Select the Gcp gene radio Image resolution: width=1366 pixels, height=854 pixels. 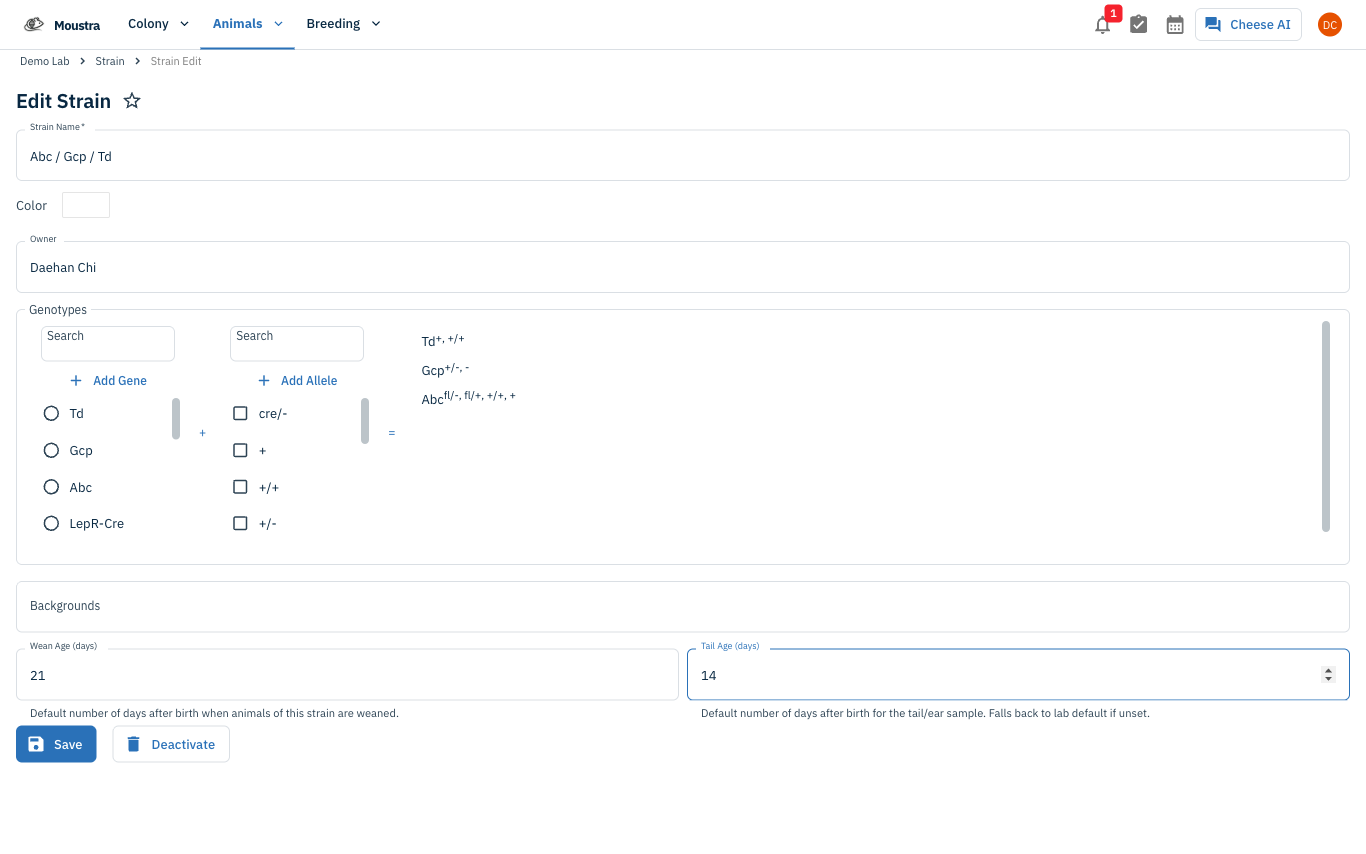(52, 451)
